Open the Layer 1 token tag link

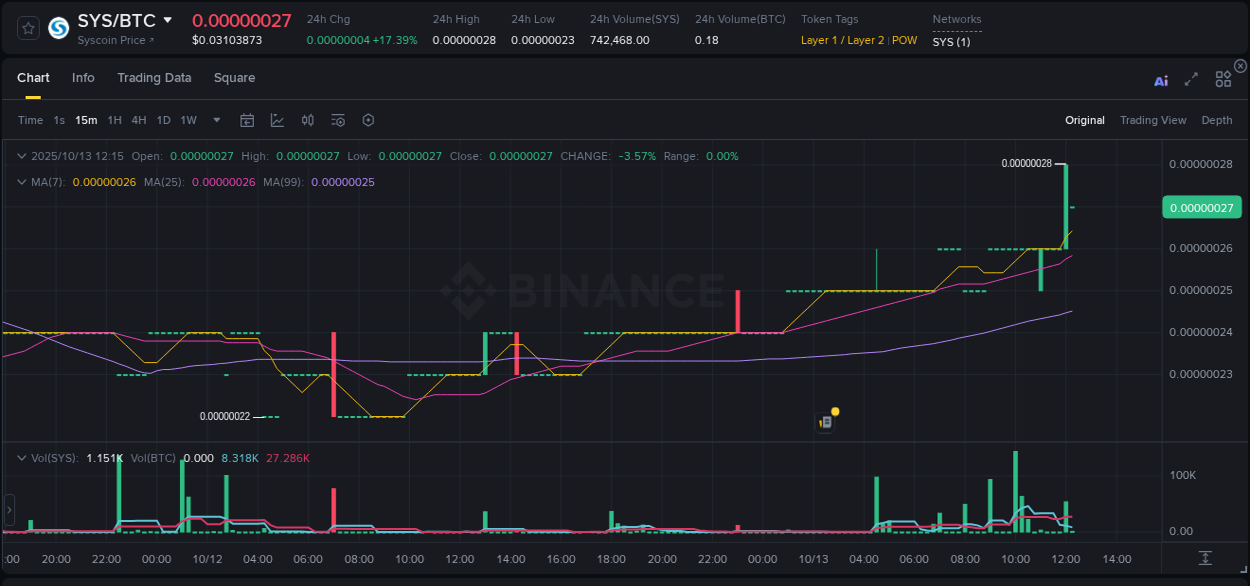(821, 41)
